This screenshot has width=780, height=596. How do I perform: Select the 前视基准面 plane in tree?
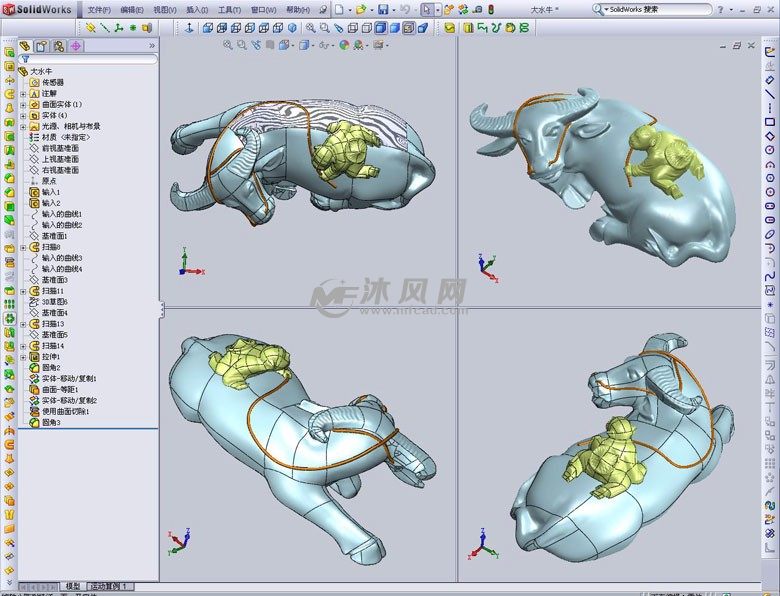point(60,148)
